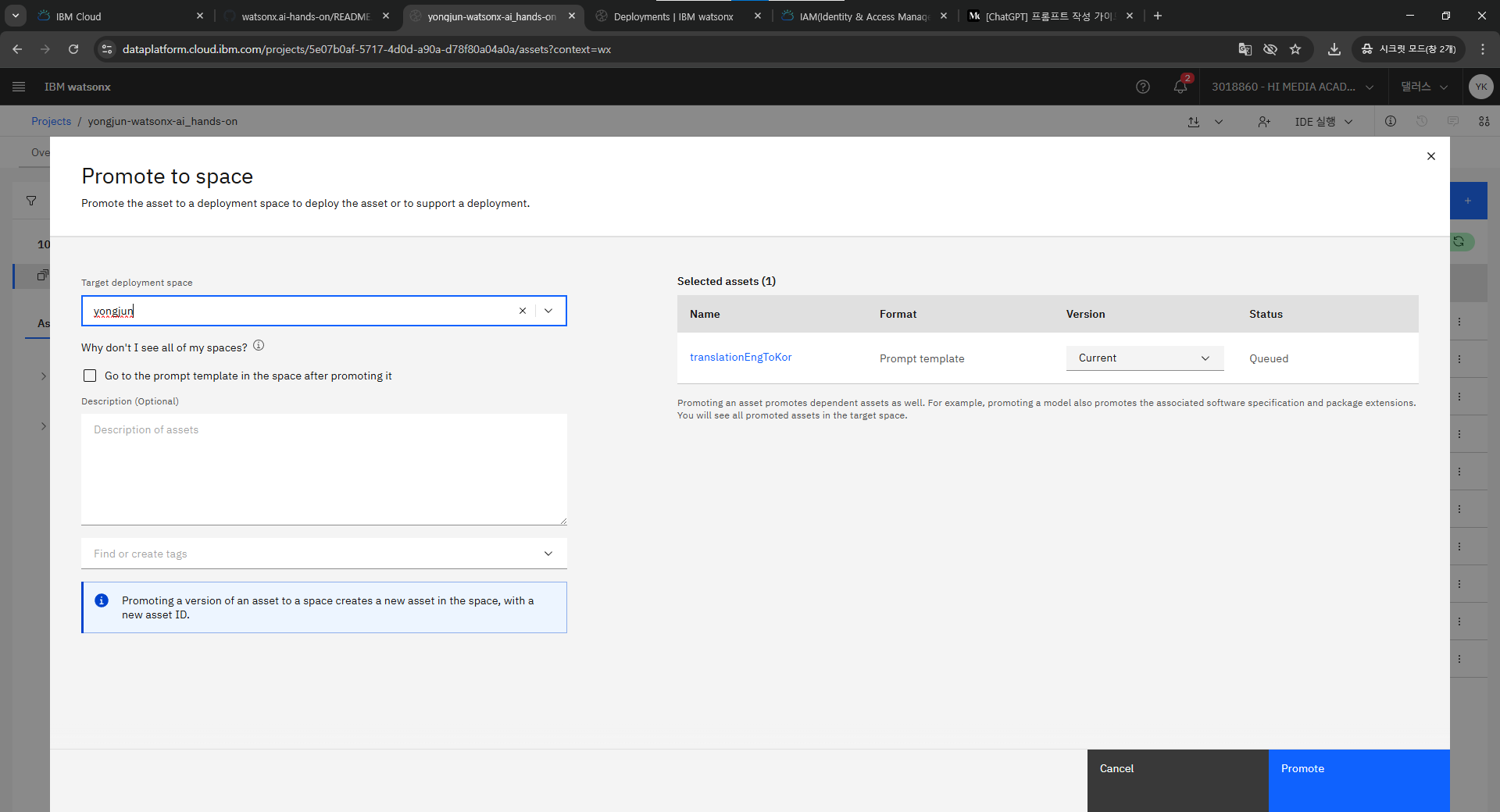Close the Promote to space dialog
1500x812 pixels.
[x=1431, y=156]
